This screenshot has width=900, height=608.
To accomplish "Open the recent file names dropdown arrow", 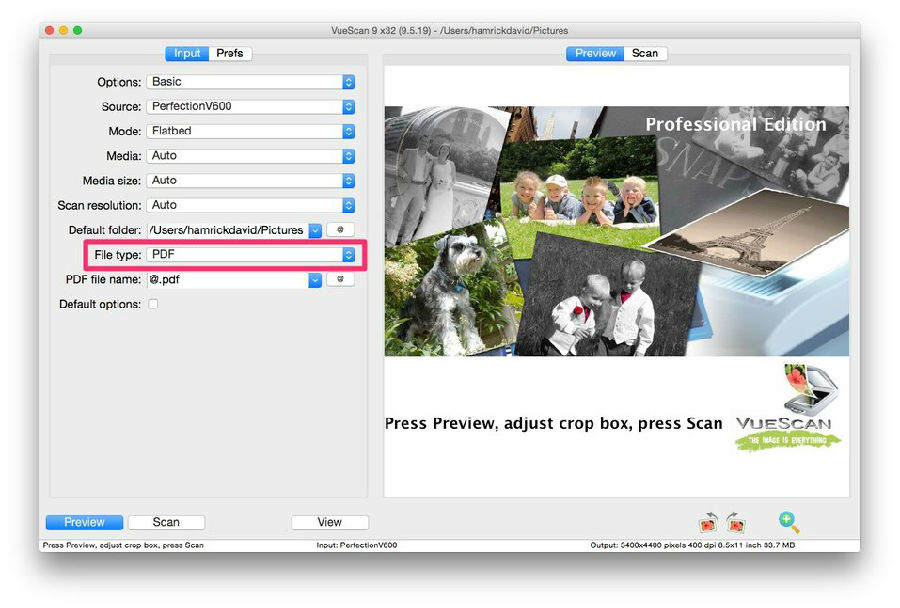I will (x=315, y=279).
